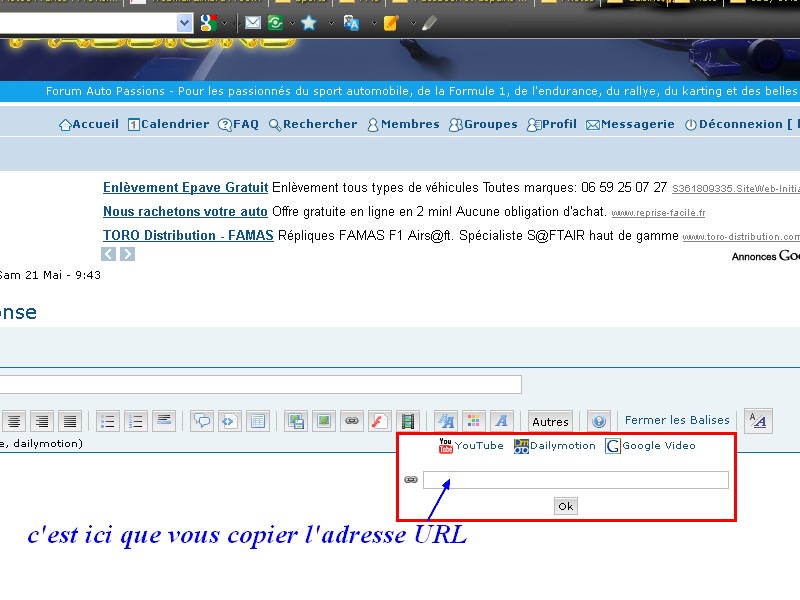Open the browser search box dropdown arrow

(x=184, y=23)
